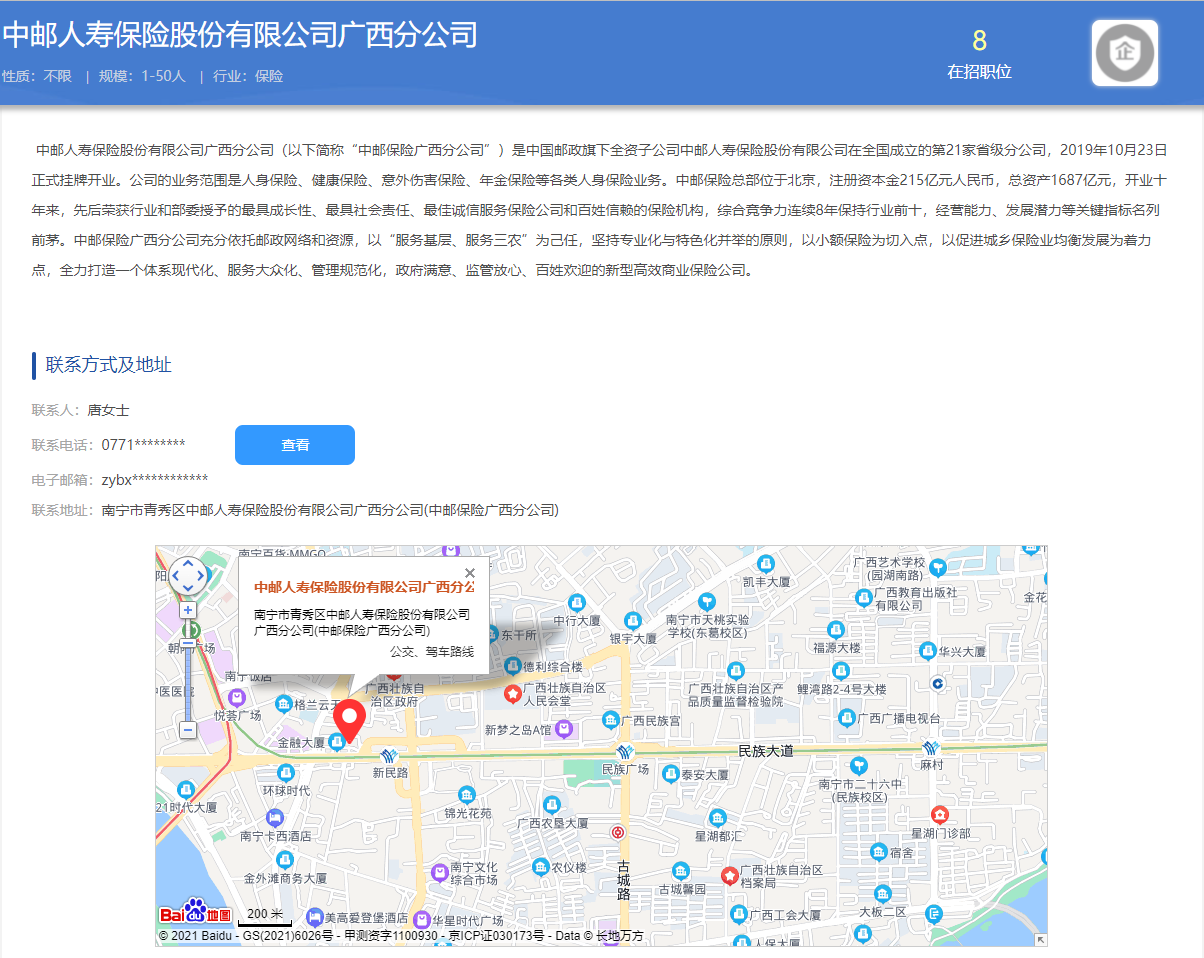The width and height of the screenshot is (1204, 958).
Task: Click the masked email zybx************
Action: 155,479
